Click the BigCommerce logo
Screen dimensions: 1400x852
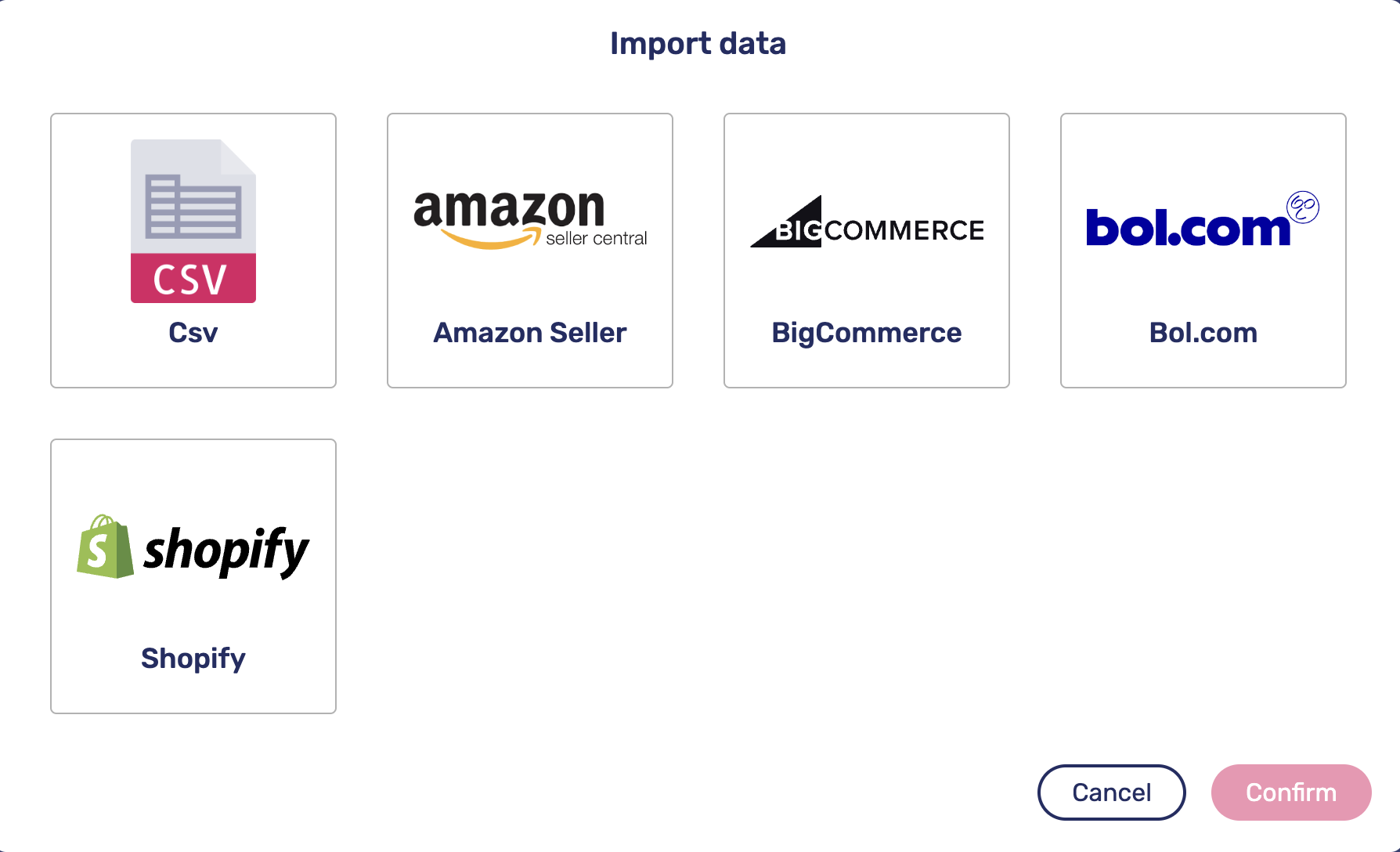[x=867, y=222]
